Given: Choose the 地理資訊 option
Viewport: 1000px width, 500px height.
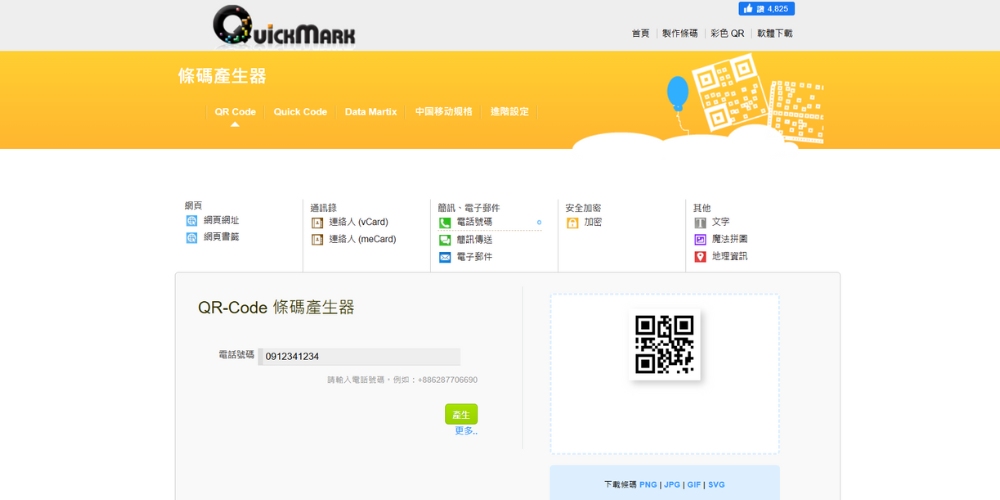Looking at the screenshot, I should pos(730,256).
